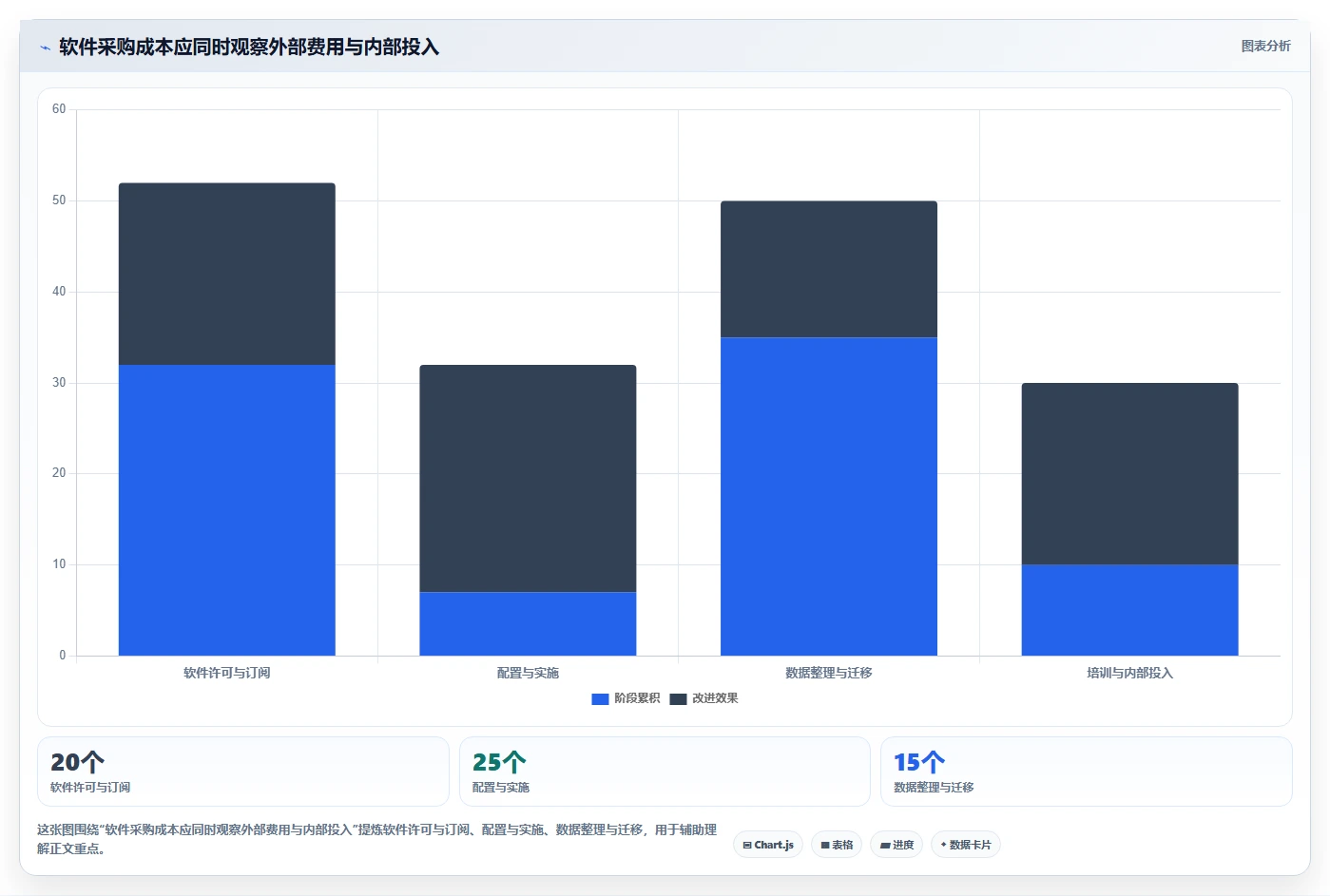Click the y-axis value 60
This screenshot has height=896, width=1330.
(59, 109)
